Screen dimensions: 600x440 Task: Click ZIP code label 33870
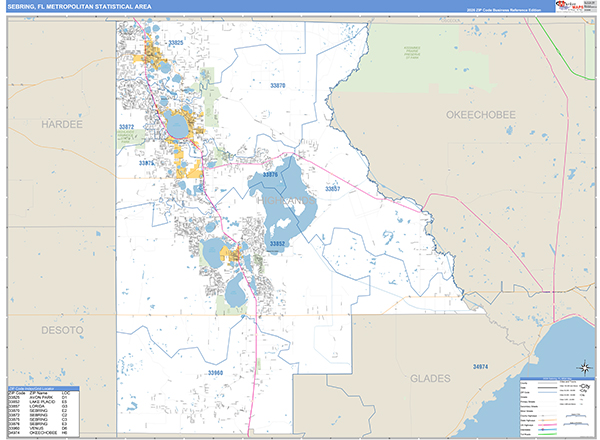pyautogui.click(x=278, y=85)
